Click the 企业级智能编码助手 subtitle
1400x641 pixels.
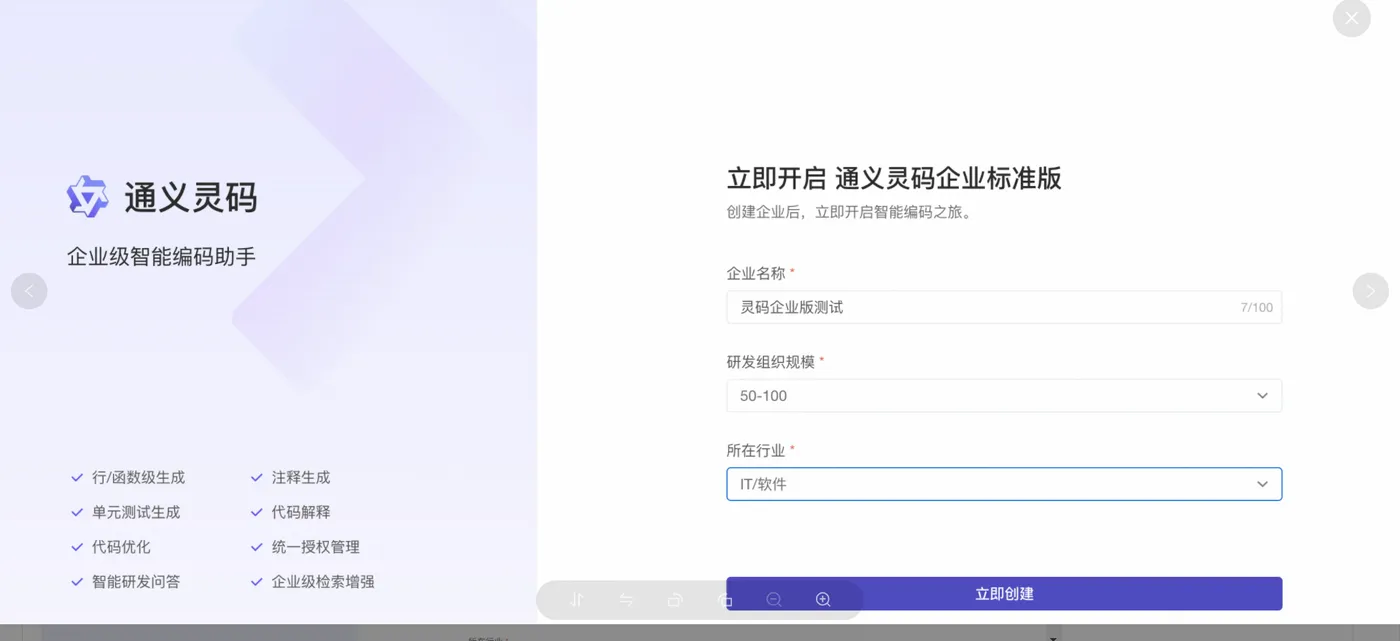(161, 257)
